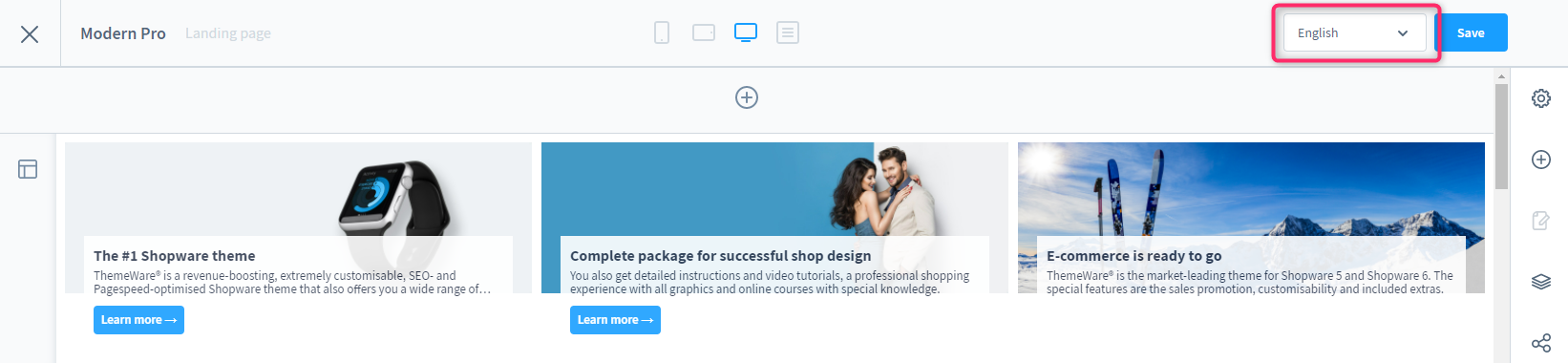This screenshot has width=1568, height=363.
Task: Open the layers navigator icon
Action: click(1541, 282)
